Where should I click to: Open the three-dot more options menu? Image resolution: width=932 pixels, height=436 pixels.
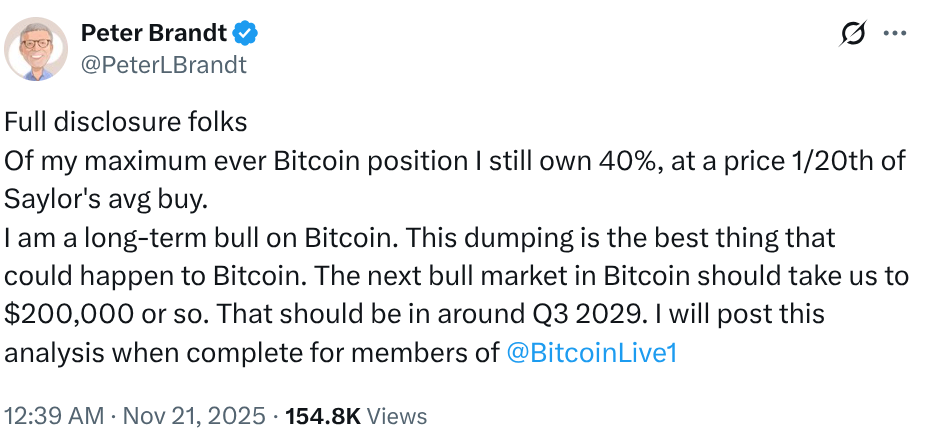pyautogui.click(x=894, y=35)
